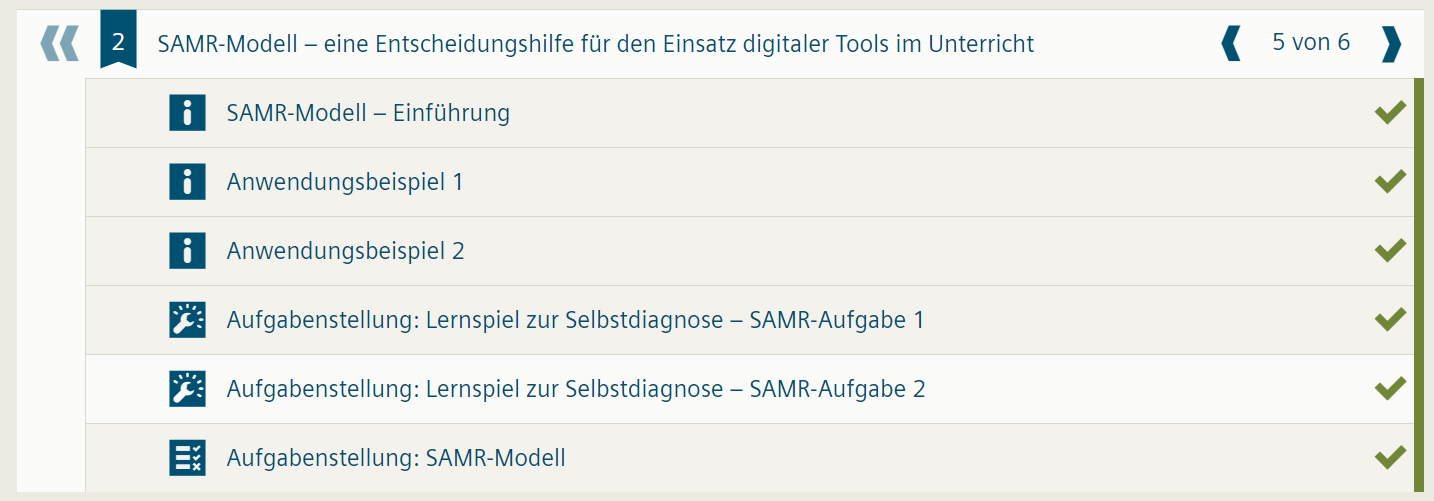Click the chapter title SAMR-Modell – eine Entscheidungshilfe
The width and height of the screenshot is (1434, 501).
595,44
